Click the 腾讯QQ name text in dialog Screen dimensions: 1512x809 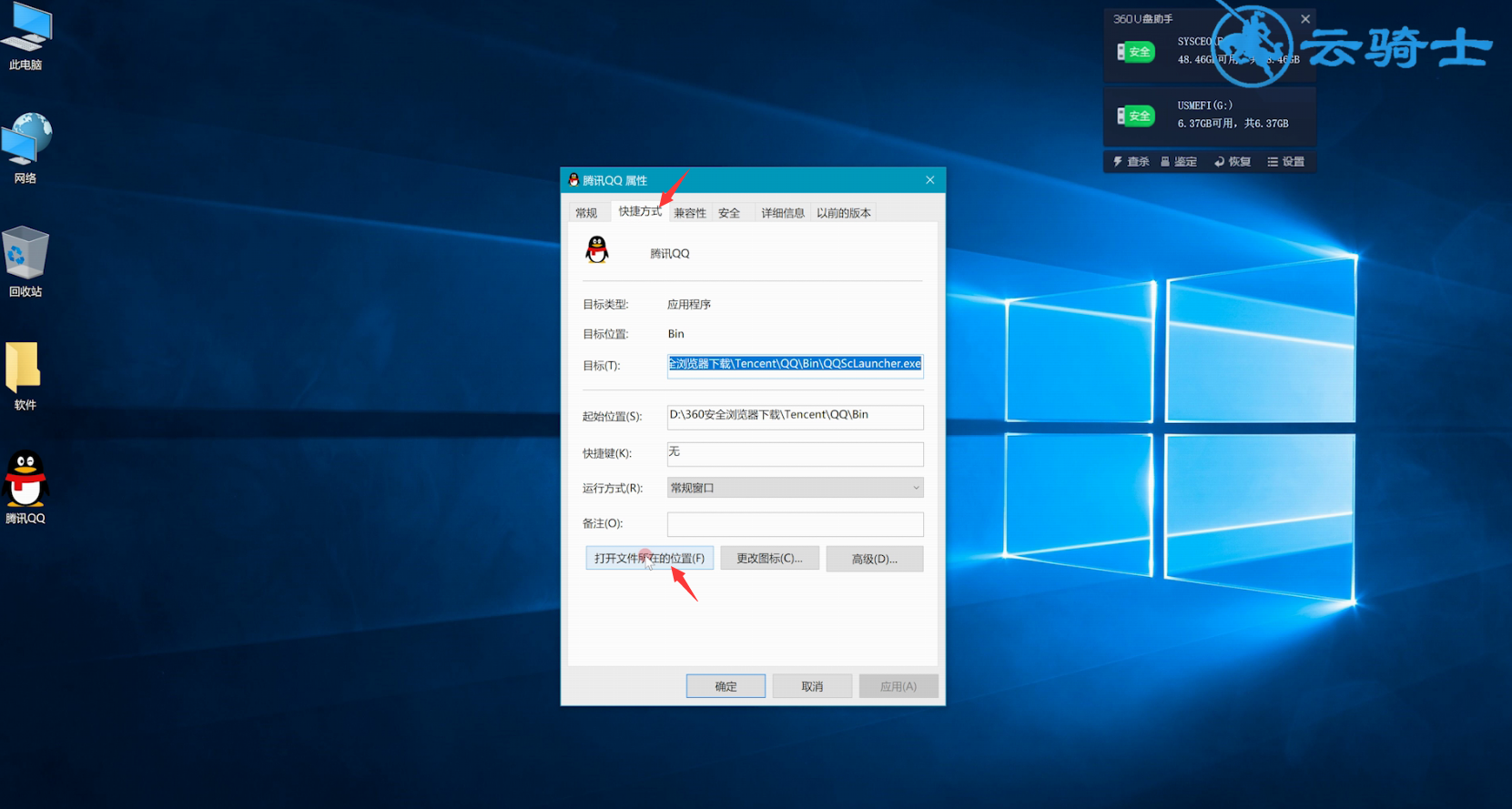[x=670, y=253]
